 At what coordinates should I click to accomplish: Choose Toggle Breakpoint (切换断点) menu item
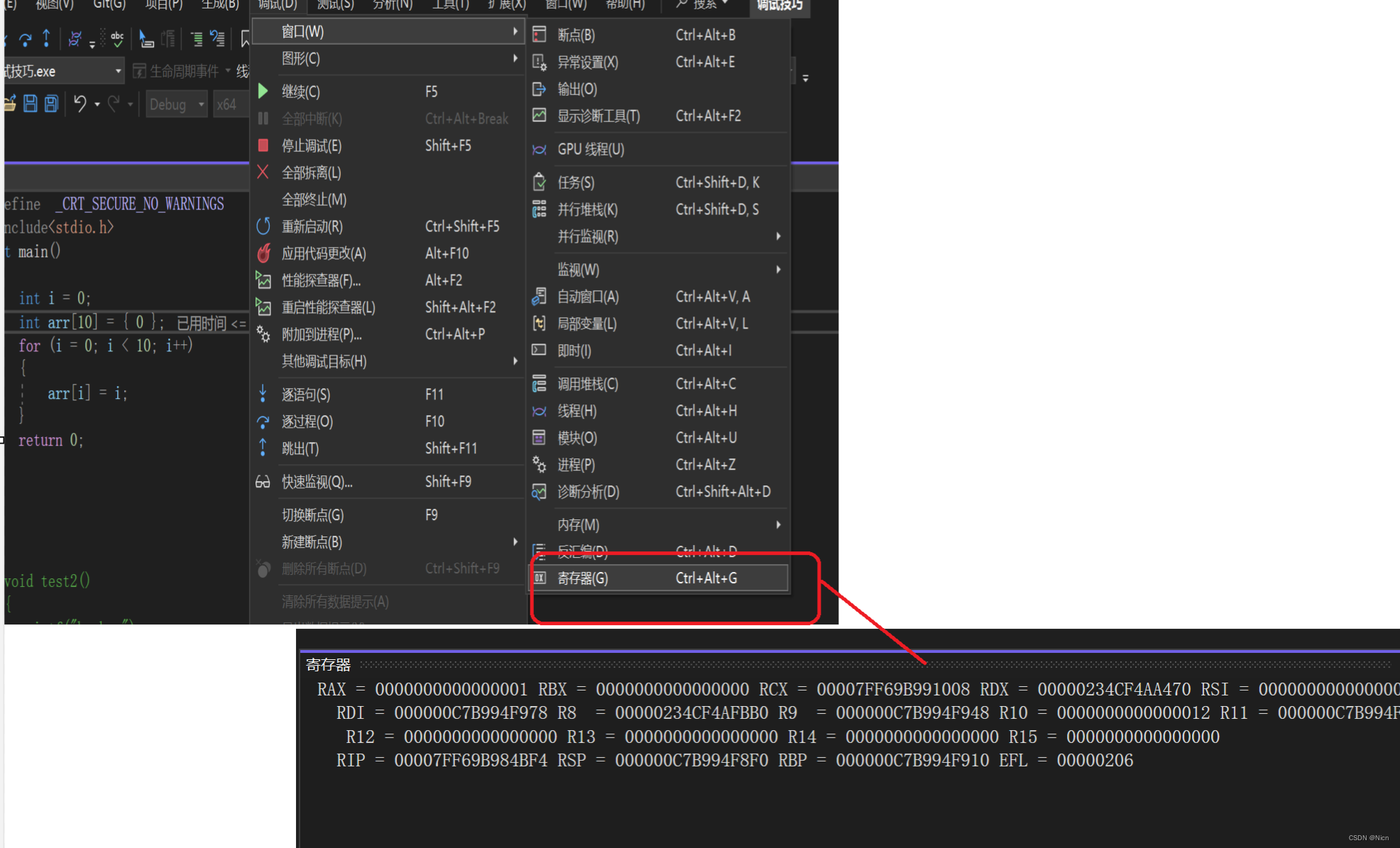(x=312, y=515)
